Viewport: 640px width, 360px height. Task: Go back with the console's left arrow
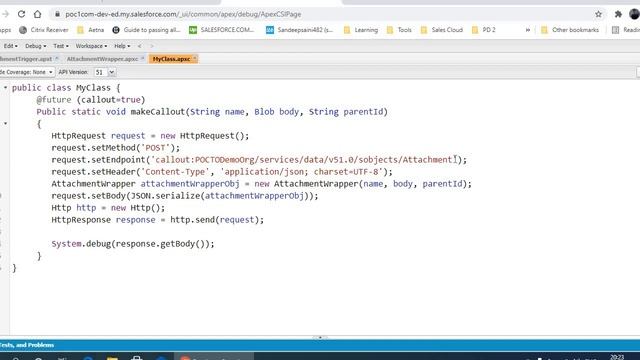(x=139, y=46)
